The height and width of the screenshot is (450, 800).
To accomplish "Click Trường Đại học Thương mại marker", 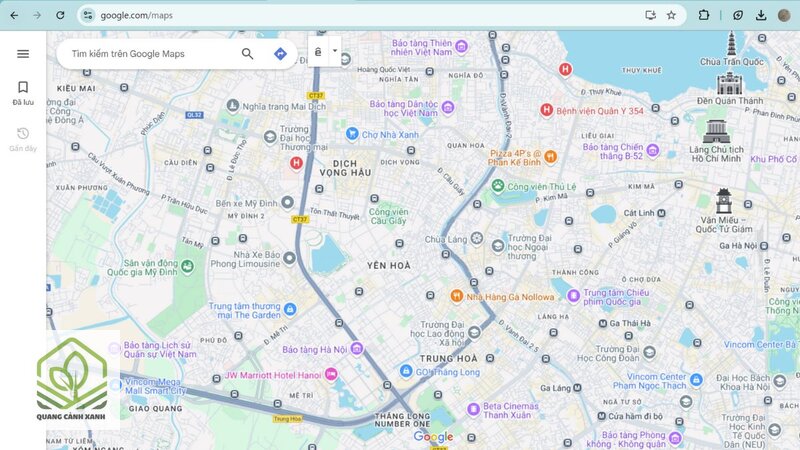I will click(270, 137).
